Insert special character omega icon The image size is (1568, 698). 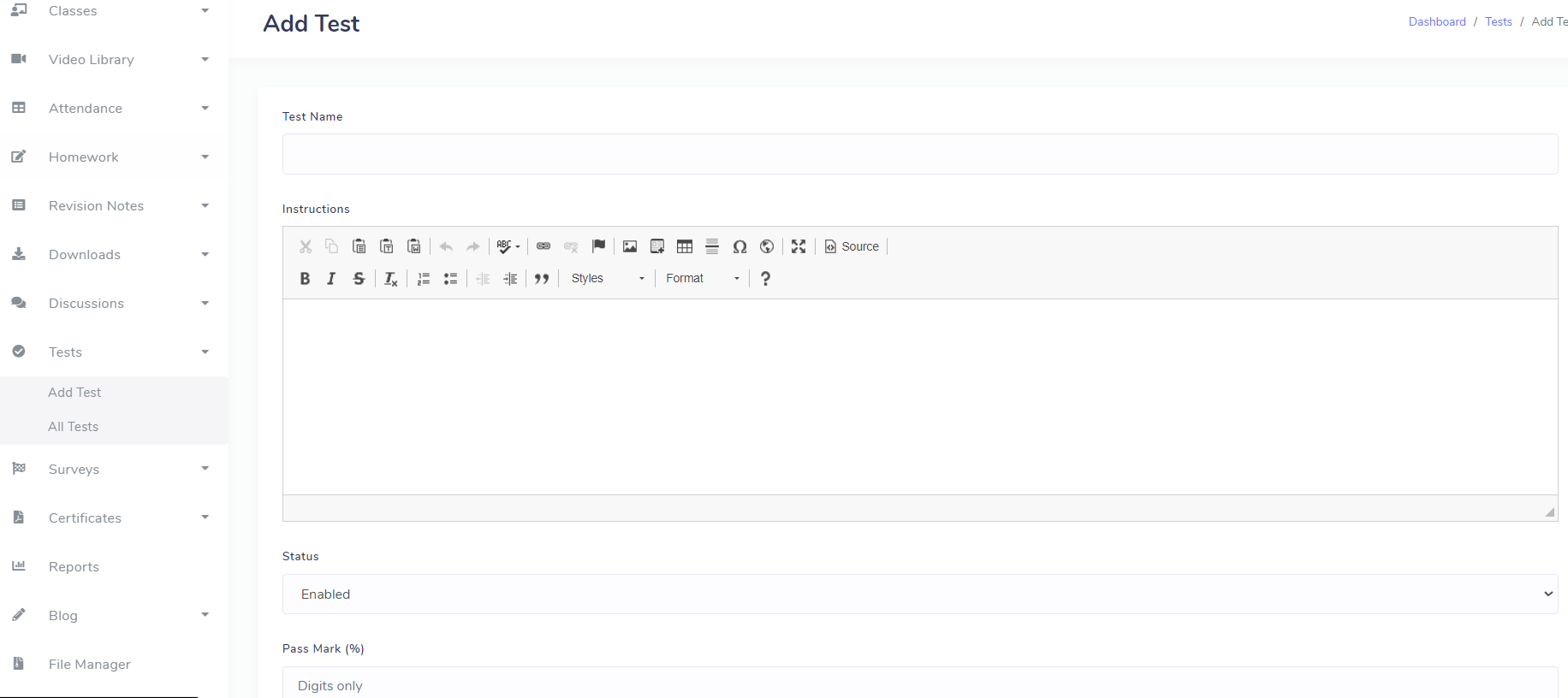click(x=739, y=246)
